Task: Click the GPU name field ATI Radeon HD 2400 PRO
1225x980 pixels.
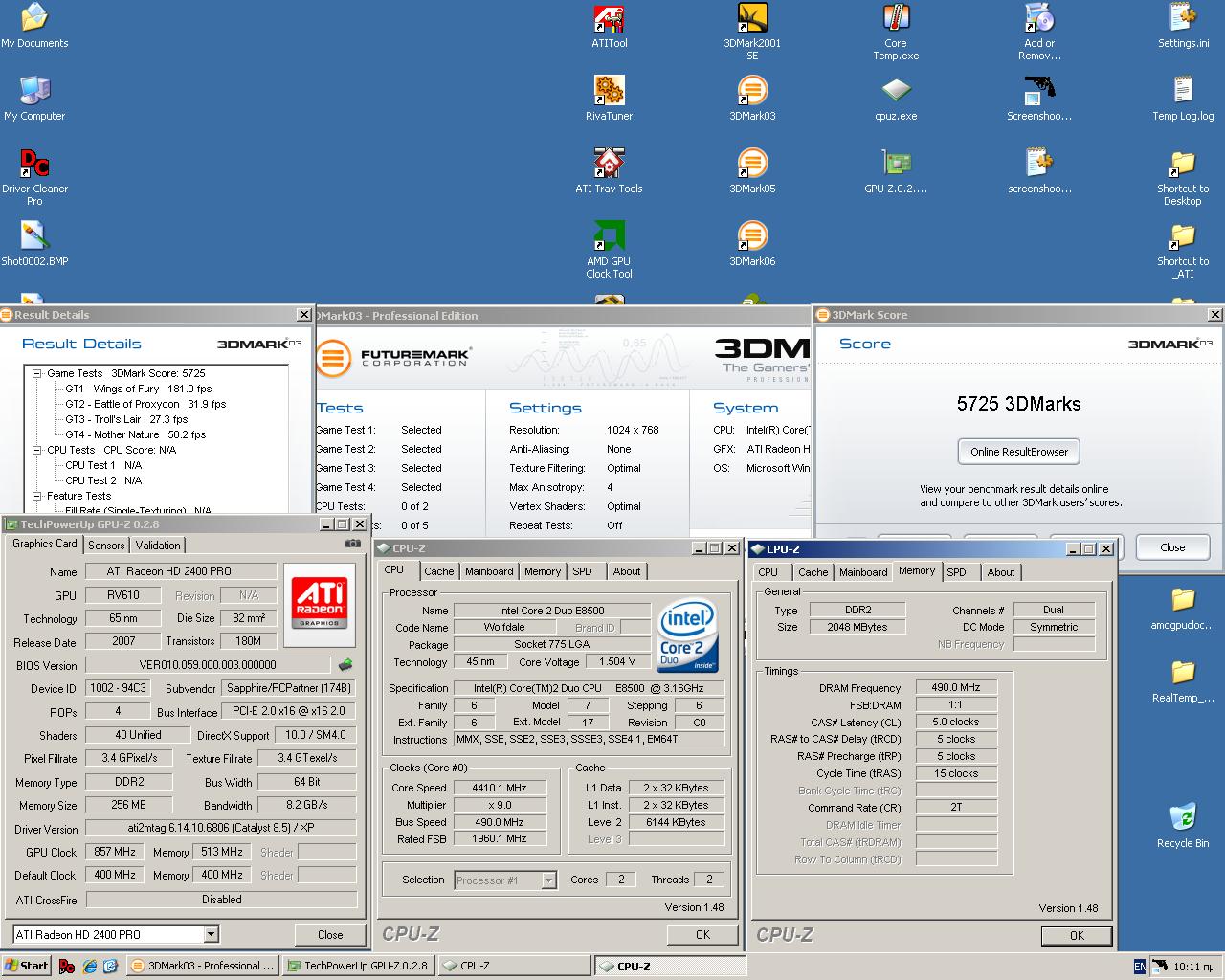Action: (x=181, y=571)
